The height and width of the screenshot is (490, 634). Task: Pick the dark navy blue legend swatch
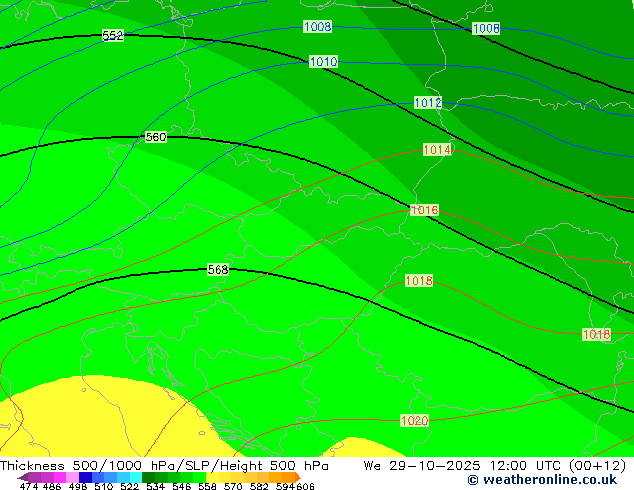85,477
